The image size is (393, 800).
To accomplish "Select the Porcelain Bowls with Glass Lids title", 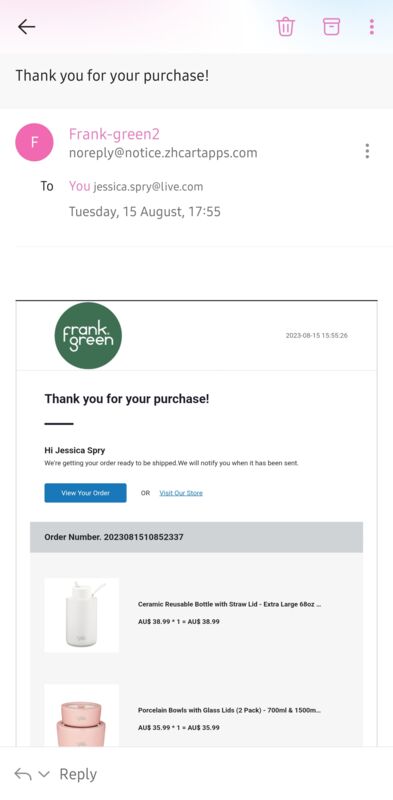I will point(230,710).
